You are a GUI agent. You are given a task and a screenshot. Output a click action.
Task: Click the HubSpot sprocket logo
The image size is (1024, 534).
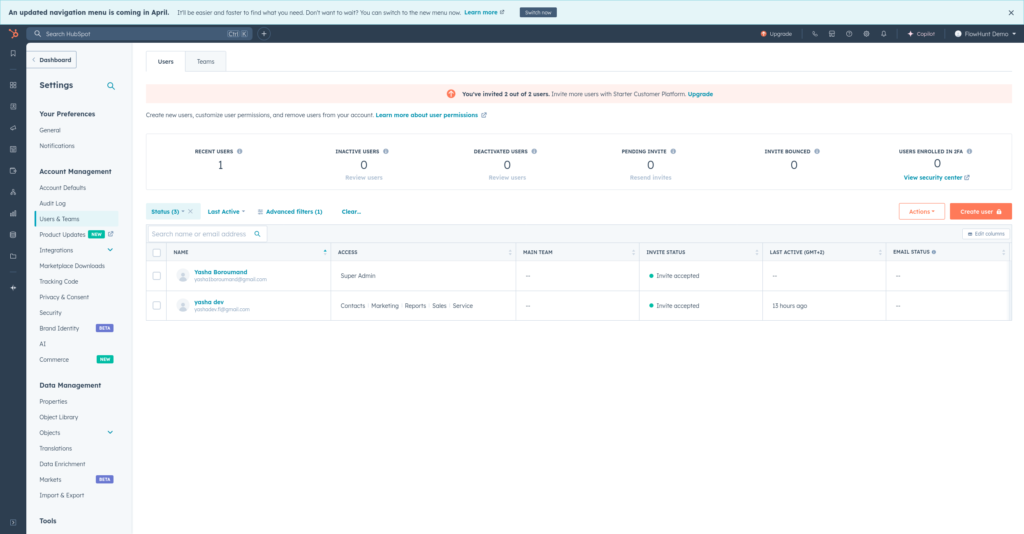(13, 34)
